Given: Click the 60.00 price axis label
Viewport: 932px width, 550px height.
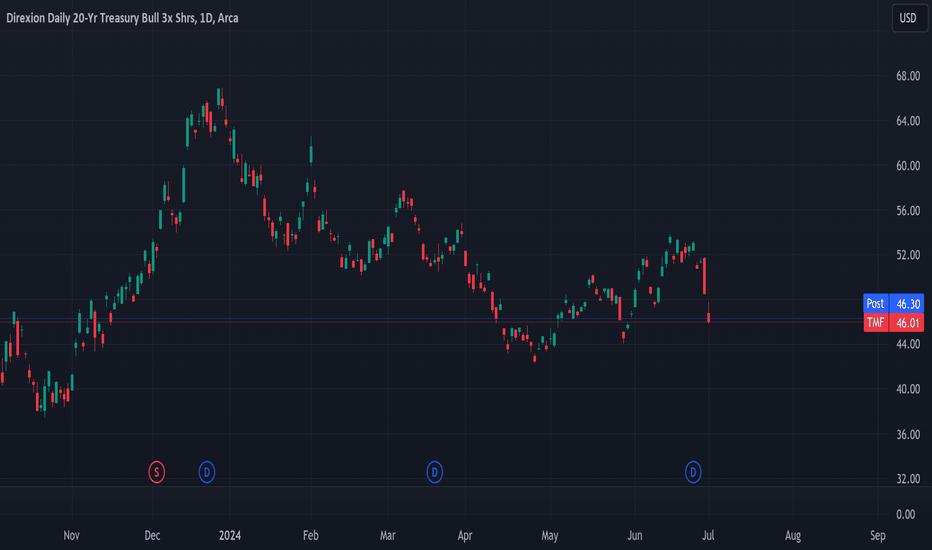Looking at the screenshot, I should click(x=908, y=166).
